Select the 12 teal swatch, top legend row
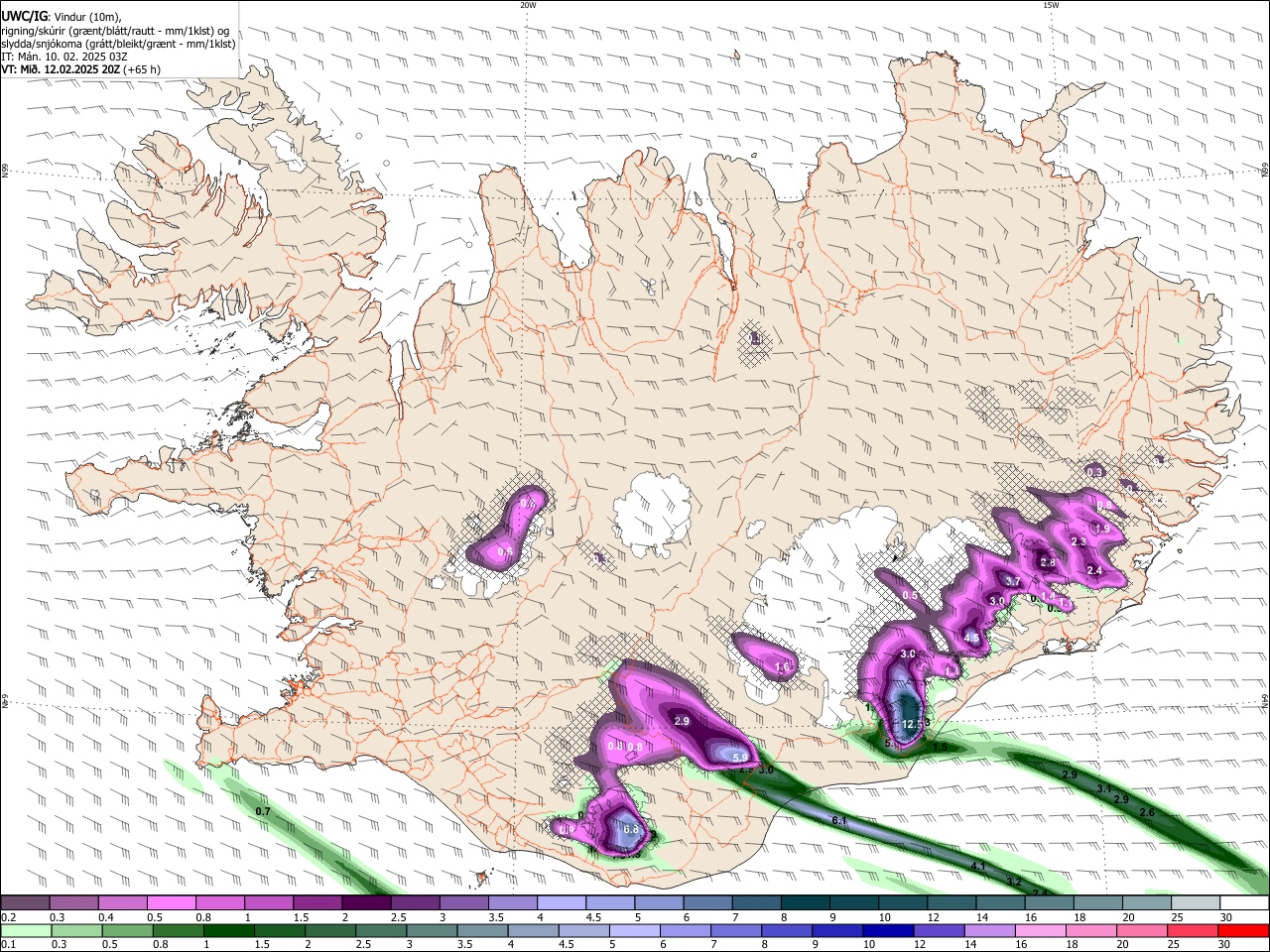 point(952,902)
